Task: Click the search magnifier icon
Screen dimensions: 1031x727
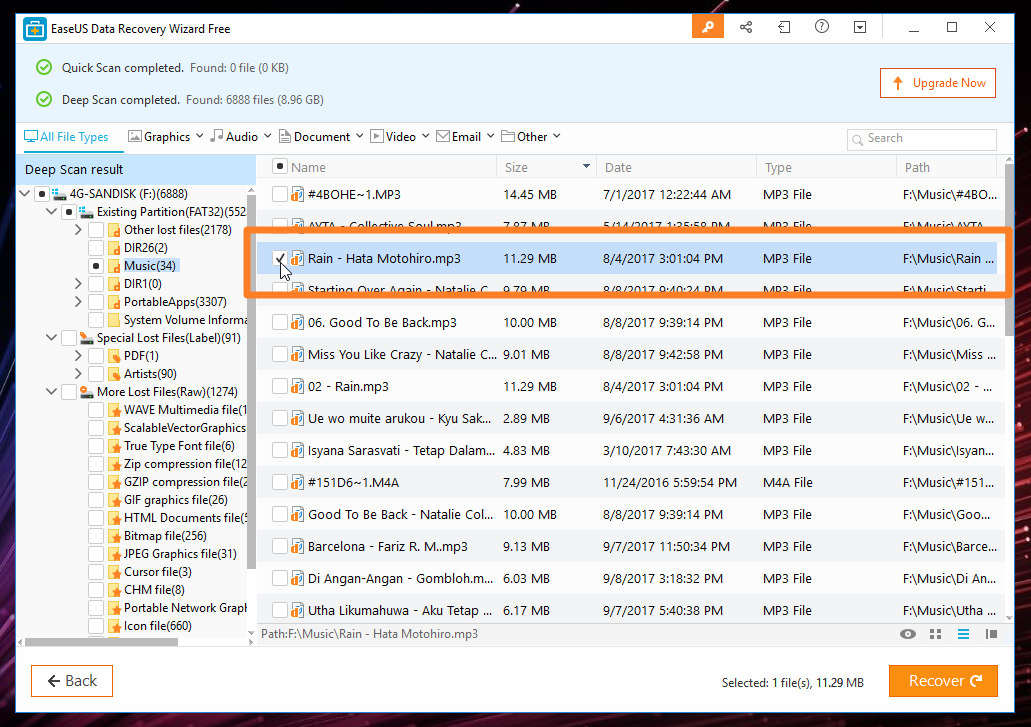Action: 857,139
